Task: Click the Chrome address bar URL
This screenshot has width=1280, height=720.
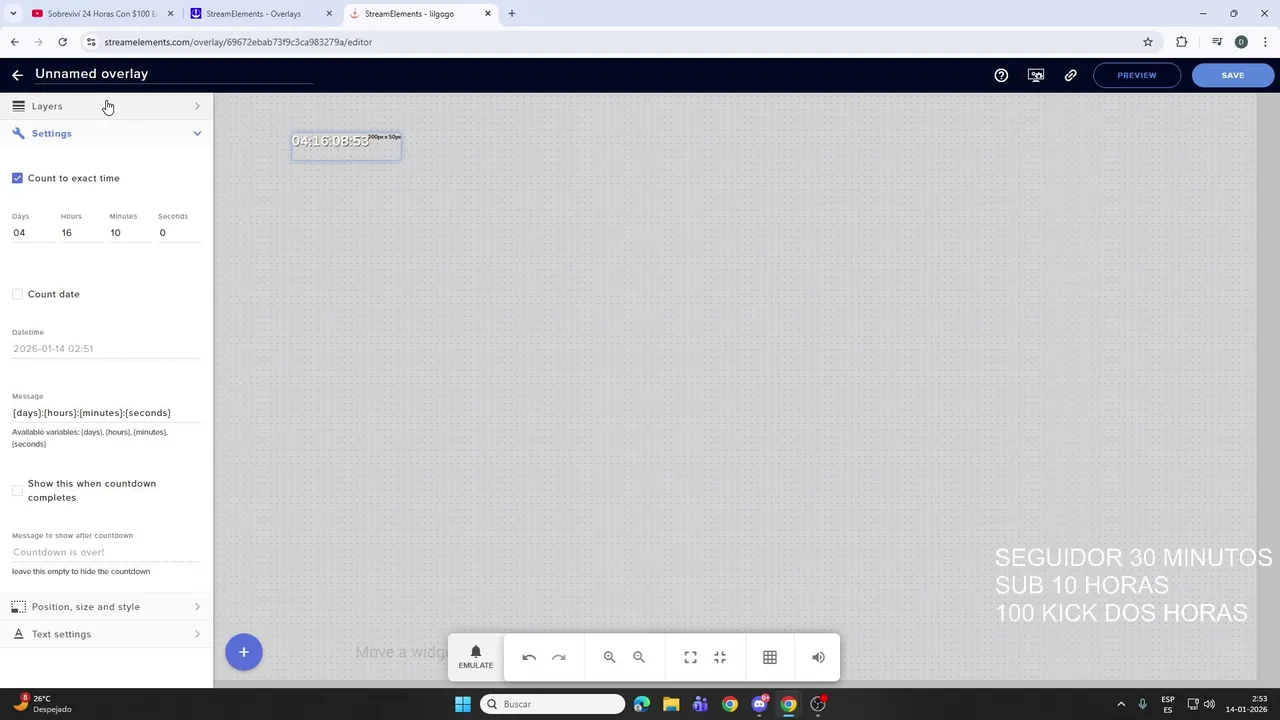Action: (238, 42)
